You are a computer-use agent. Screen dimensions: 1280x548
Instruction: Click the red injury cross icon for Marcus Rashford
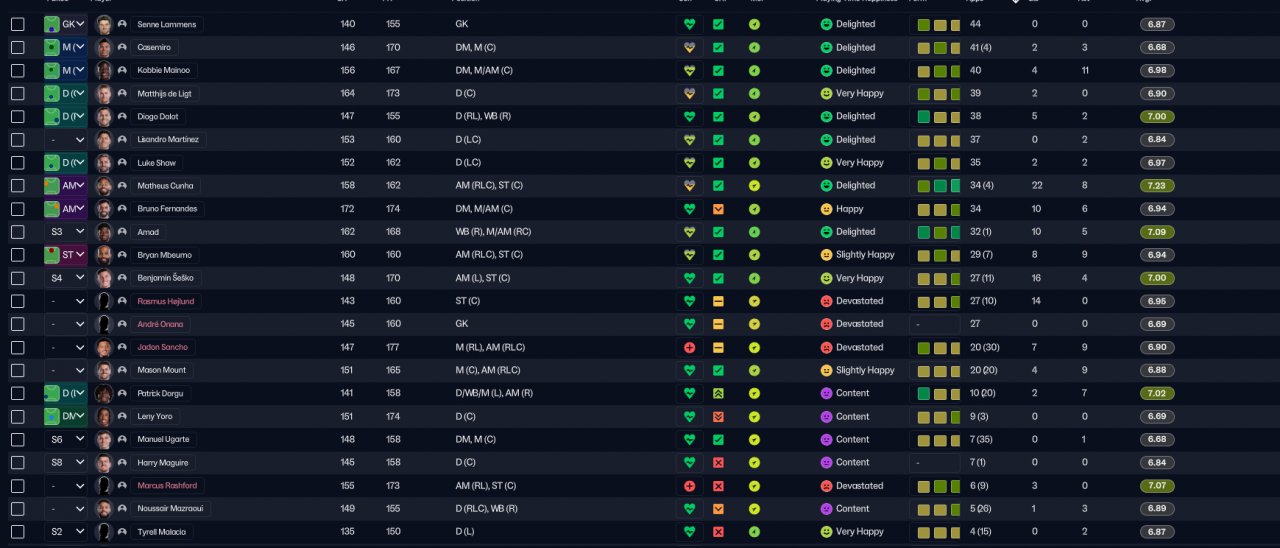point(689,486)
